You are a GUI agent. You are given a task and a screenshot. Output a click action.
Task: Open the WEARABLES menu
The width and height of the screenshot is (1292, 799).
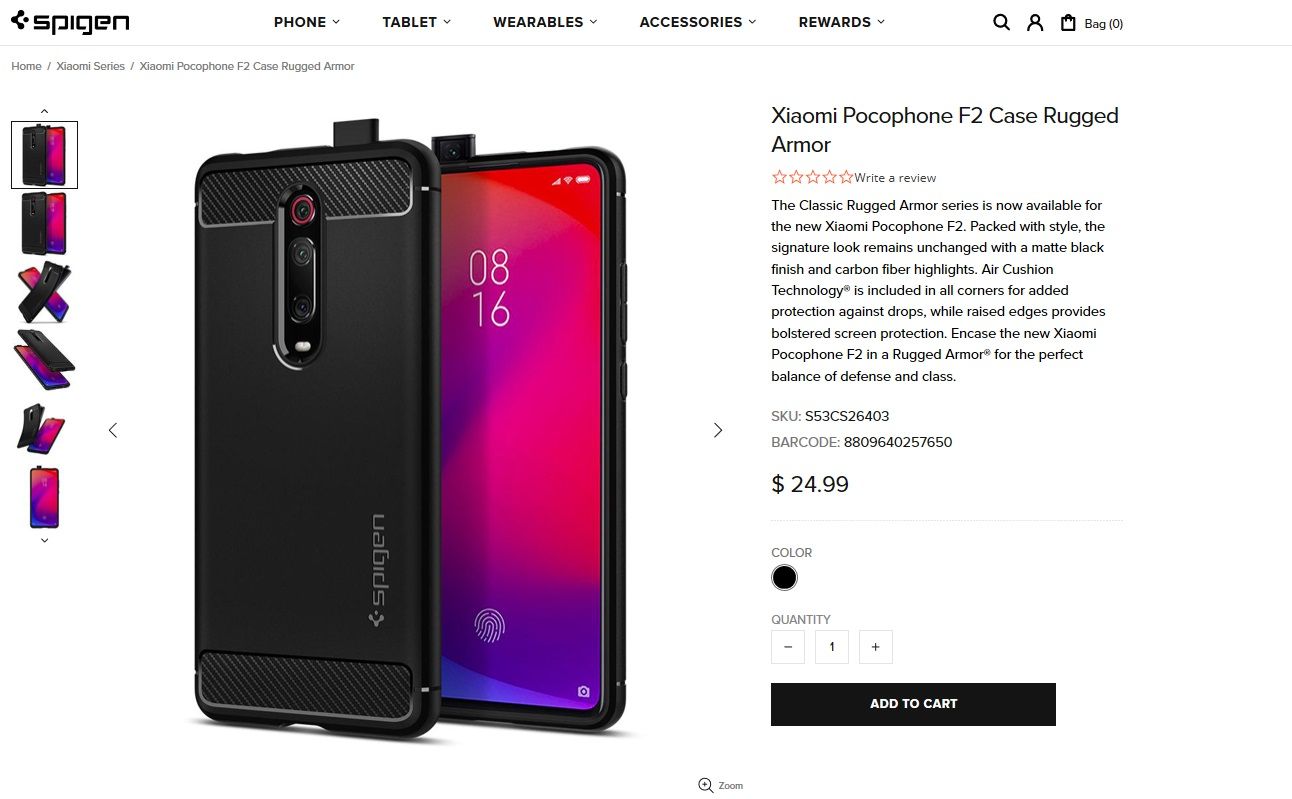(545, 22)
